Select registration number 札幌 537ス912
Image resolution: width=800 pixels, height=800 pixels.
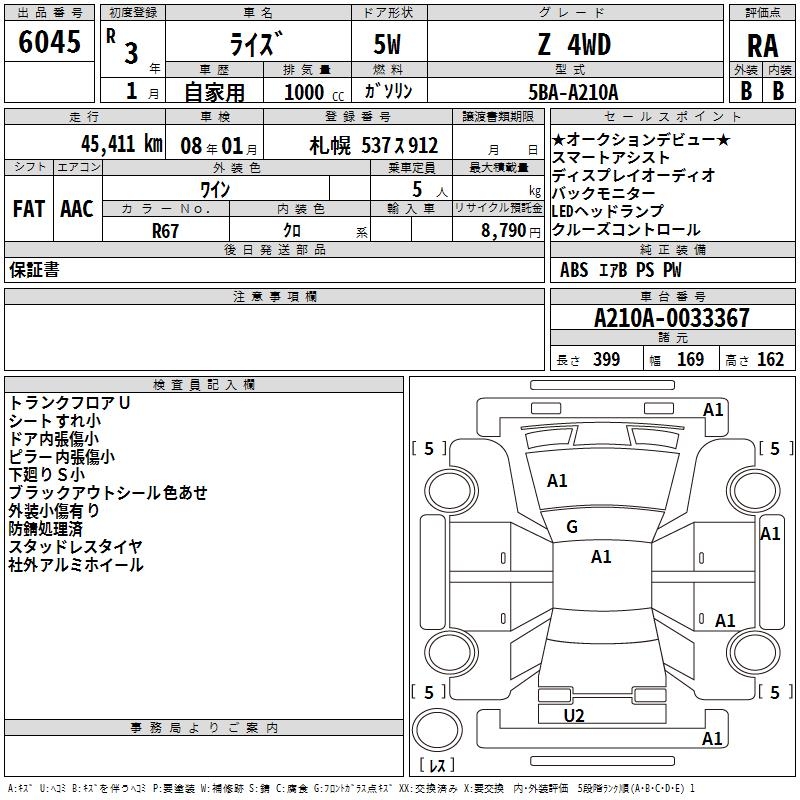coord(373,146)
